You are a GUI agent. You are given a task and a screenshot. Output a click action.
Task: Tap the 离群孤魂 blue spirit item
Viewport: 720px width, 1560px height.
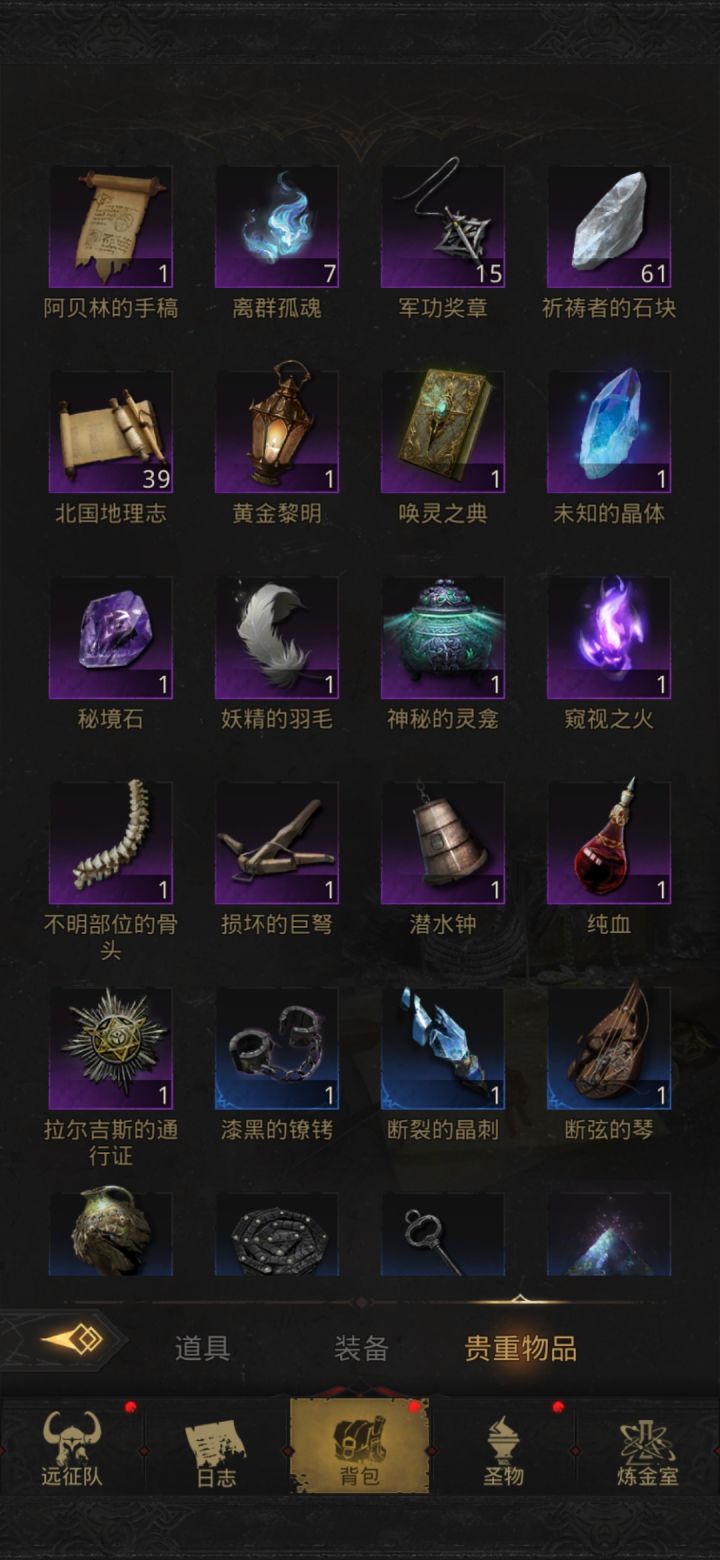(x=276, y=227)
